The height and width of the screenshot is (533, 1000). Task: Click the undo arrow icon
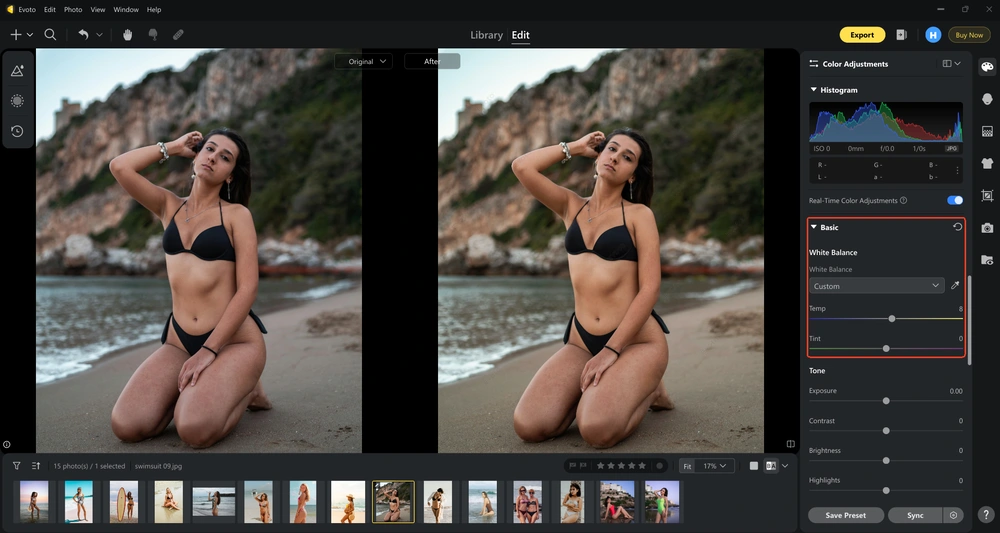(x=84, y=35)
